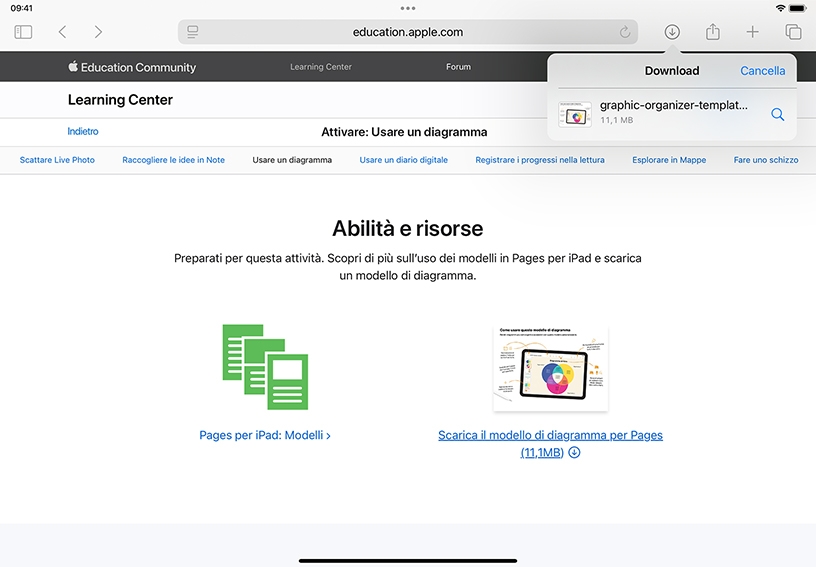Click the Learning Center page heading
Image resolution: width=816 pixels, height=567 pixels.
pyautogui.click(x=120, y=100)
